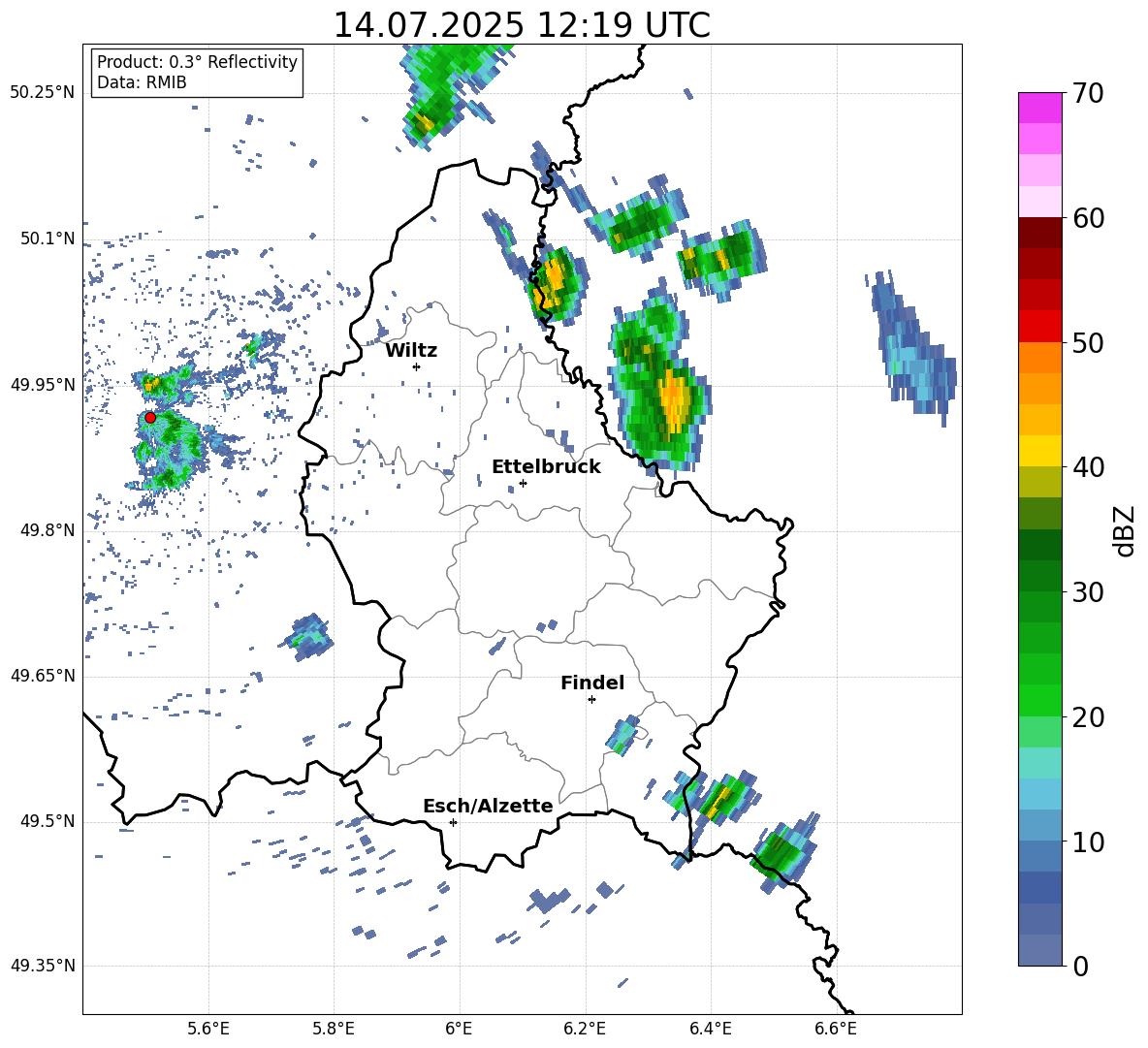Click the 49.8°N latitude tick label
Screen dimensions: 1148x1048
point(48,530)
